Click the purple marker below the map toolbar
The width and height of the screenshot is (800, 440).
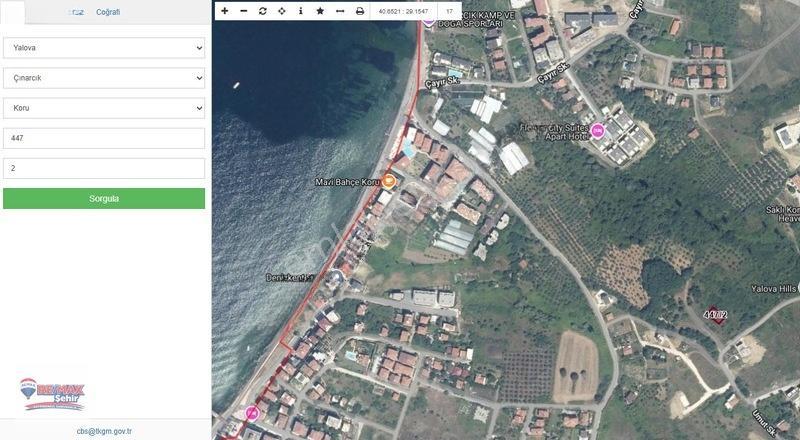click(x=429, y=22)
